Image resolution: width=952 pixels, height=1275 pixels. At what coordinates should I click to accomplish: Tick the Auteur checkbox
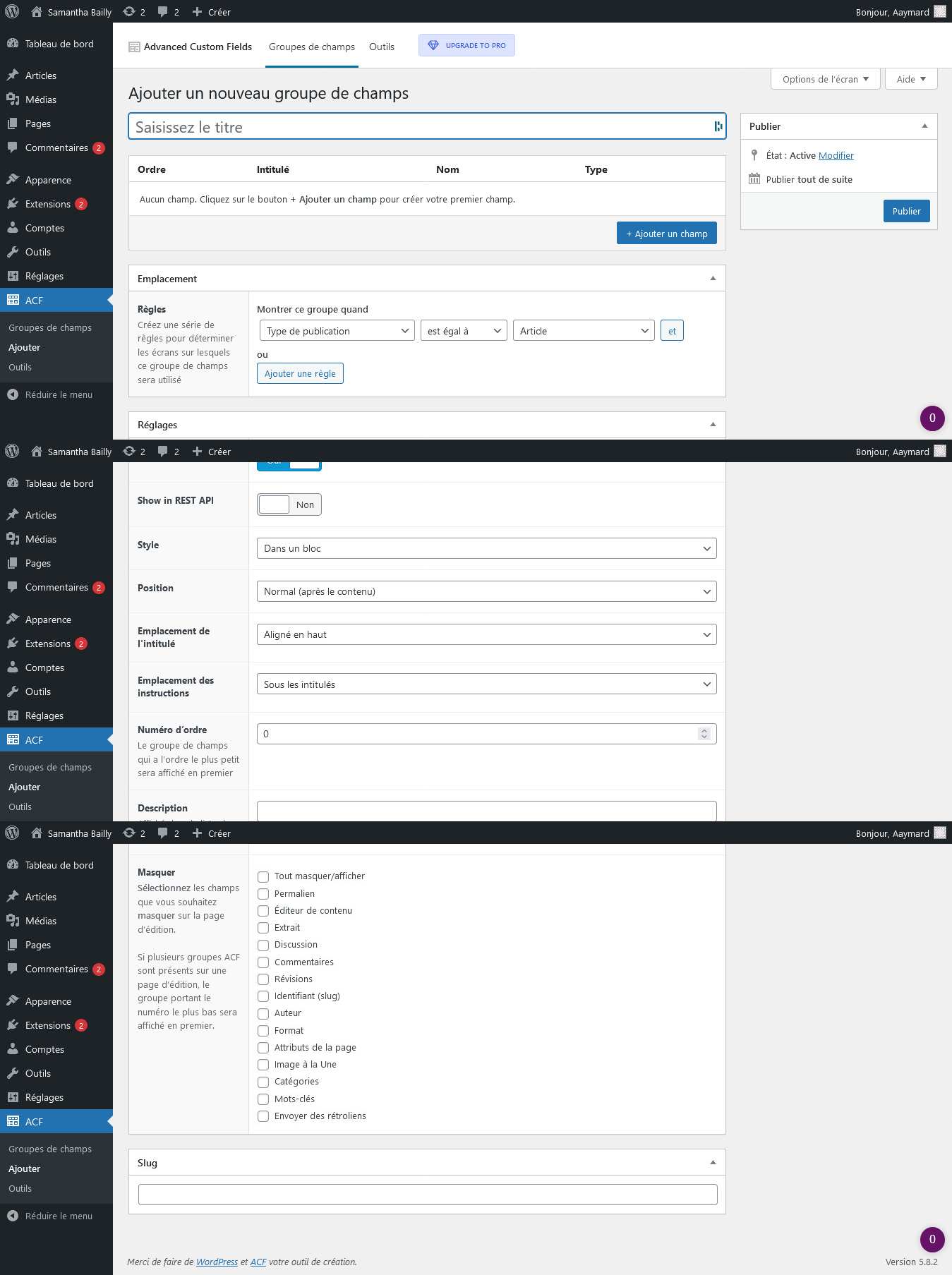(x=263, y=1014)
